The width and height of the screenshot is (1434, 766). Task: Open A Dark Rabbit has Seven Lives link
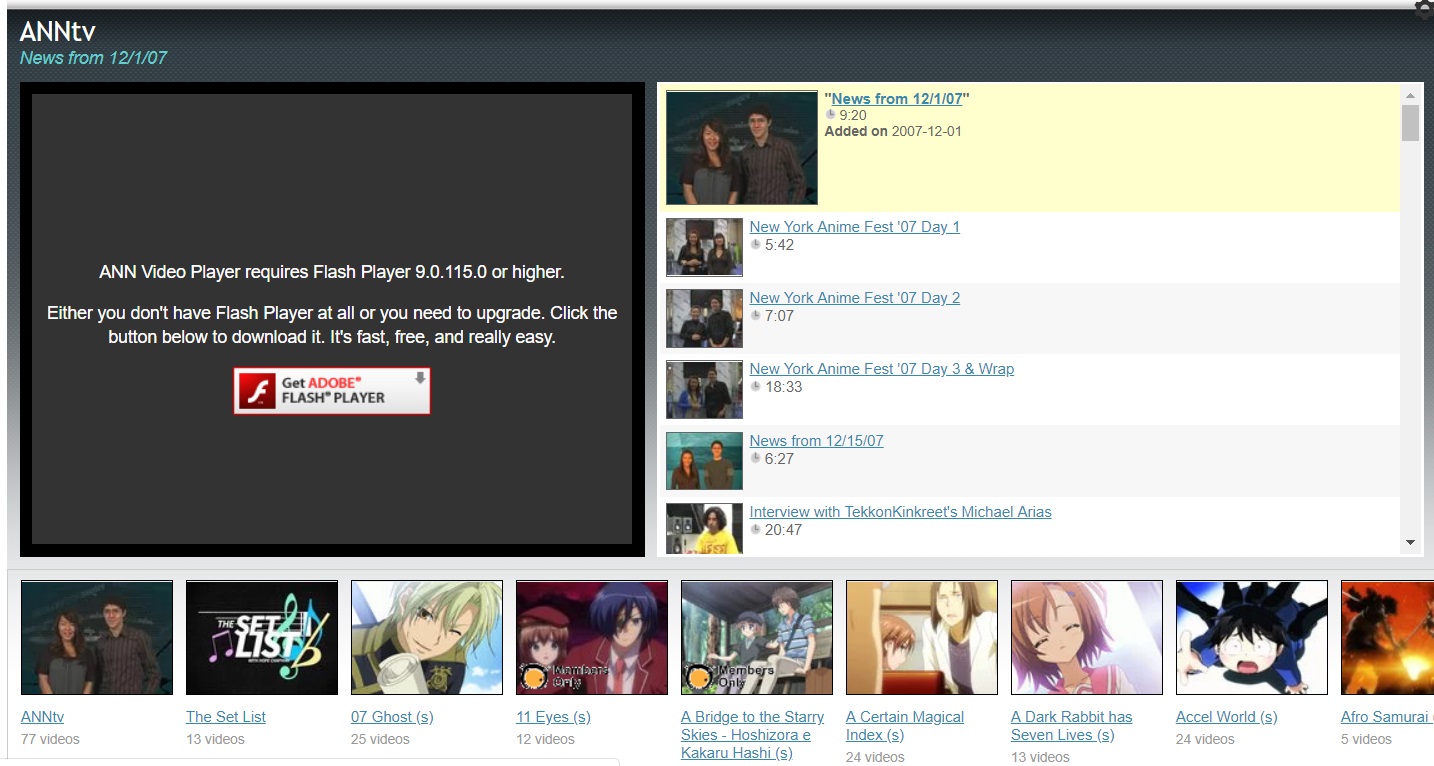(x=1072, y=726)
